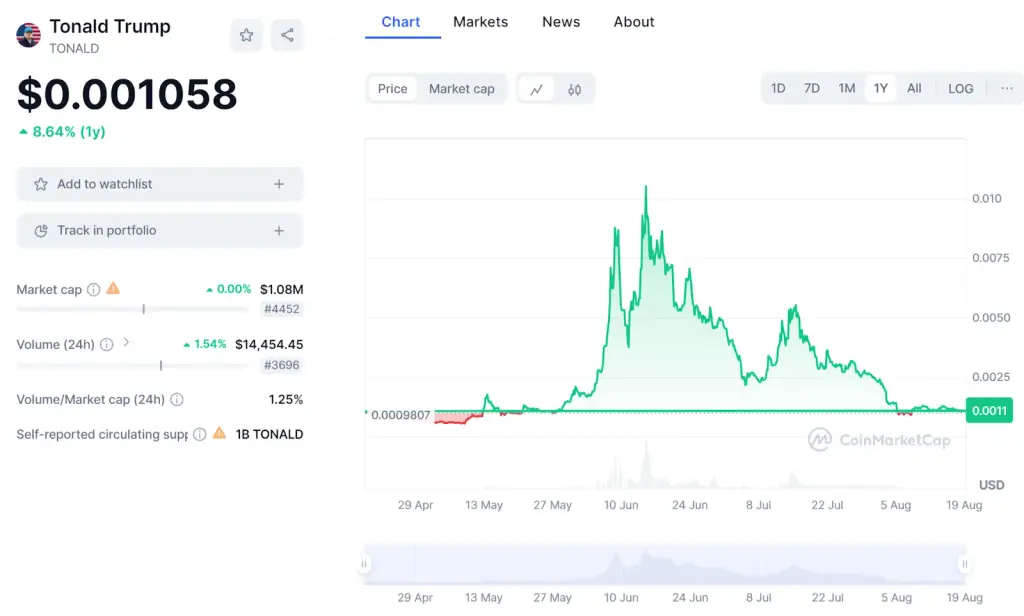Image resolution: width=1024 pixels, height=616 pixels.
Task: Click the 1B TONALD supply value
Action: click(269, 434)
